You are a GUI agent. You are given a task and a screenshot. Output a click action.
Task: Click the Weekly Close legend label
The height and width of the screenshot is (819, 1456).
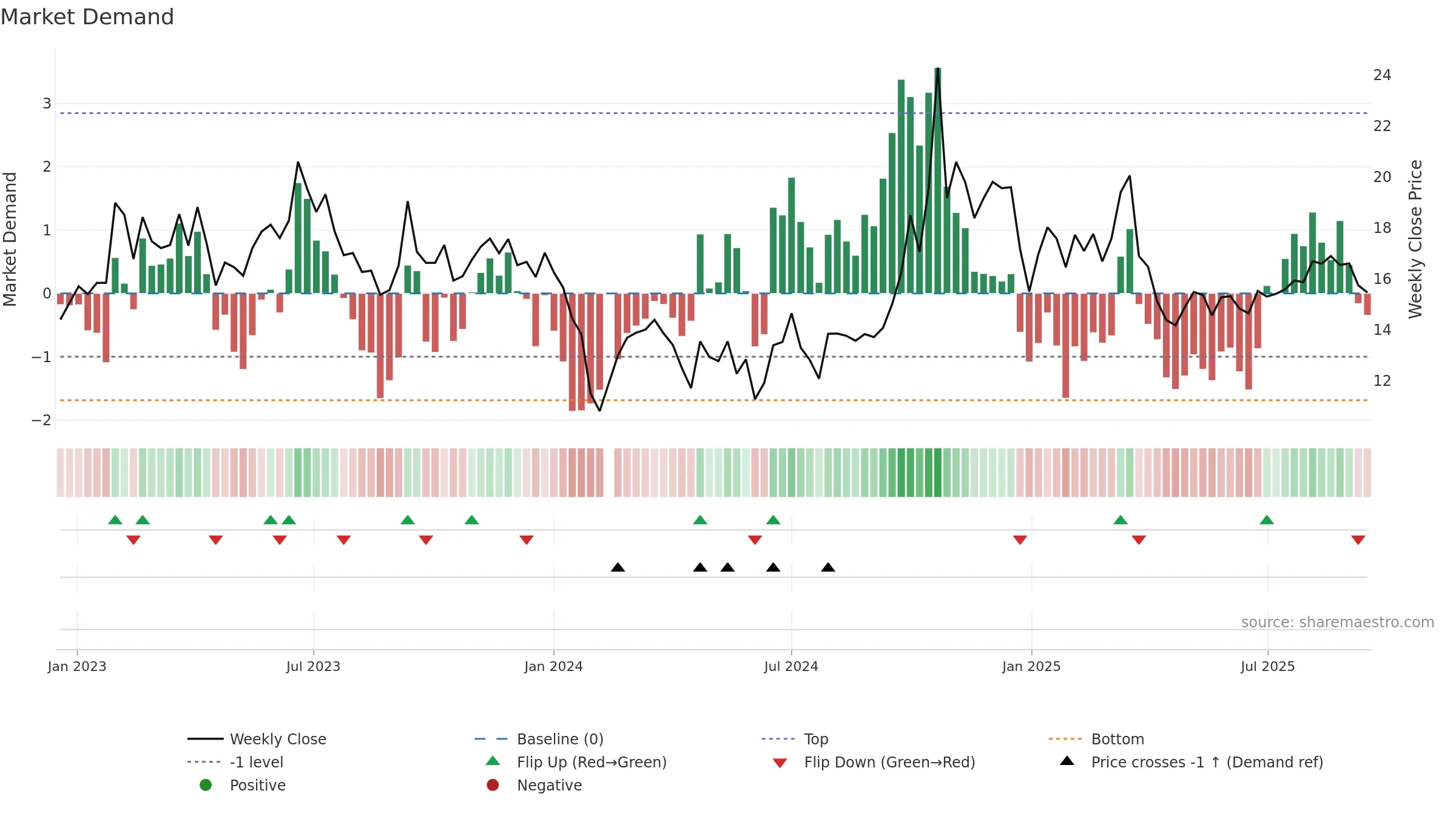coord(278,739)
